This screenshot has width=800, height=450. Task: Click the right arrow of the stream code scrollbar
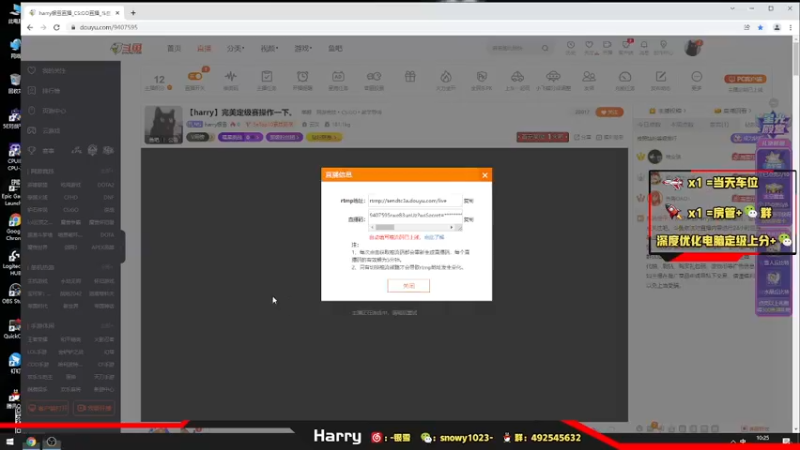click(452, 227)
